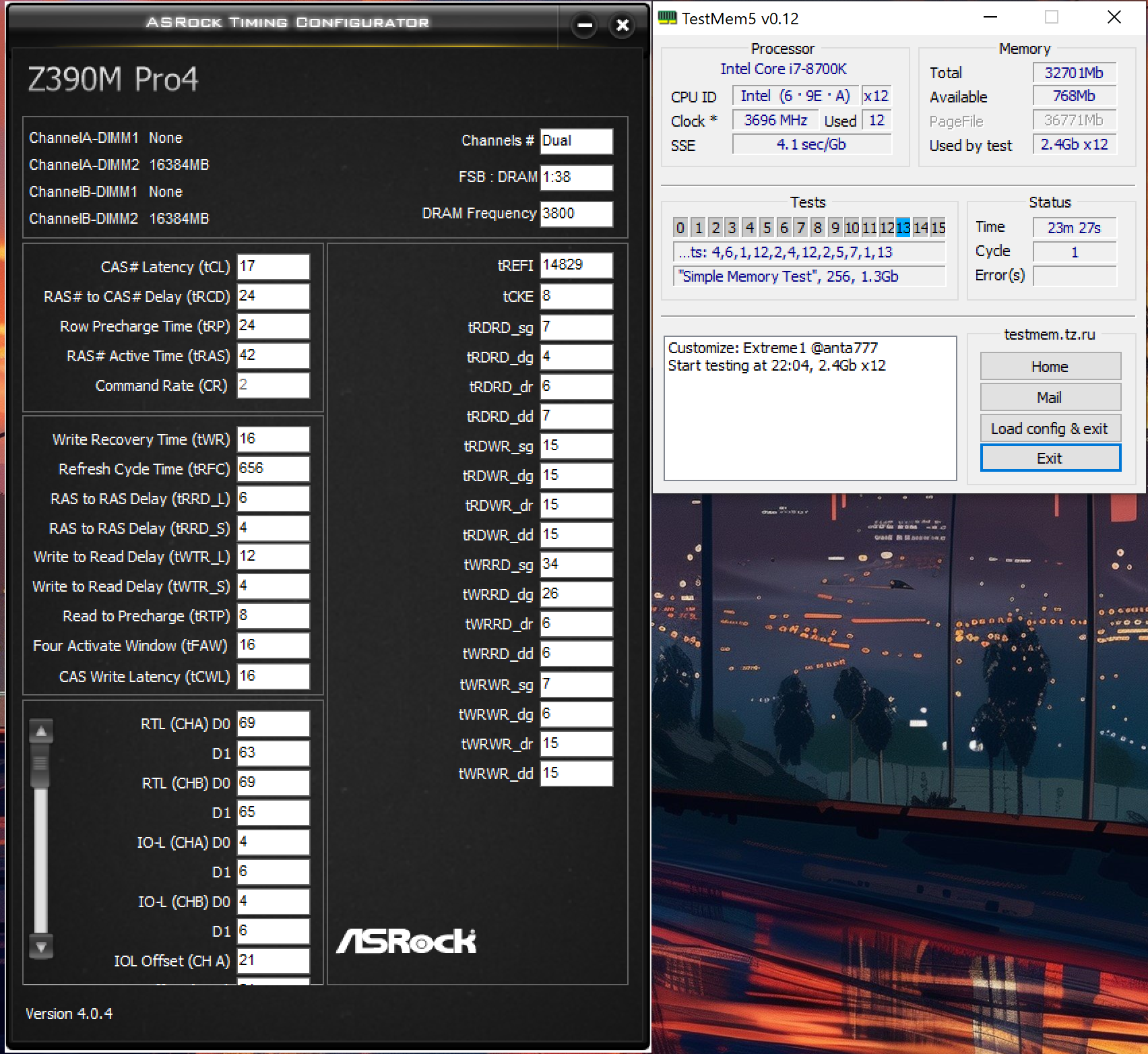
Task: Minimize the TestMem5 window
Action: coord(990,18)
